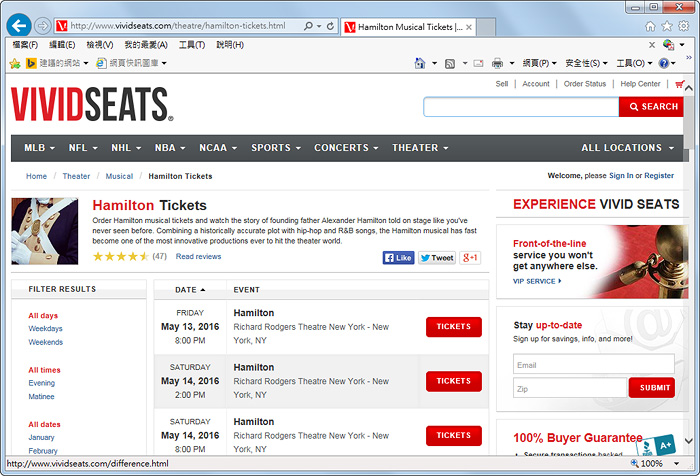
Task: Expand the SPORTS navigation dropdown
Action: tap(276, 148)
